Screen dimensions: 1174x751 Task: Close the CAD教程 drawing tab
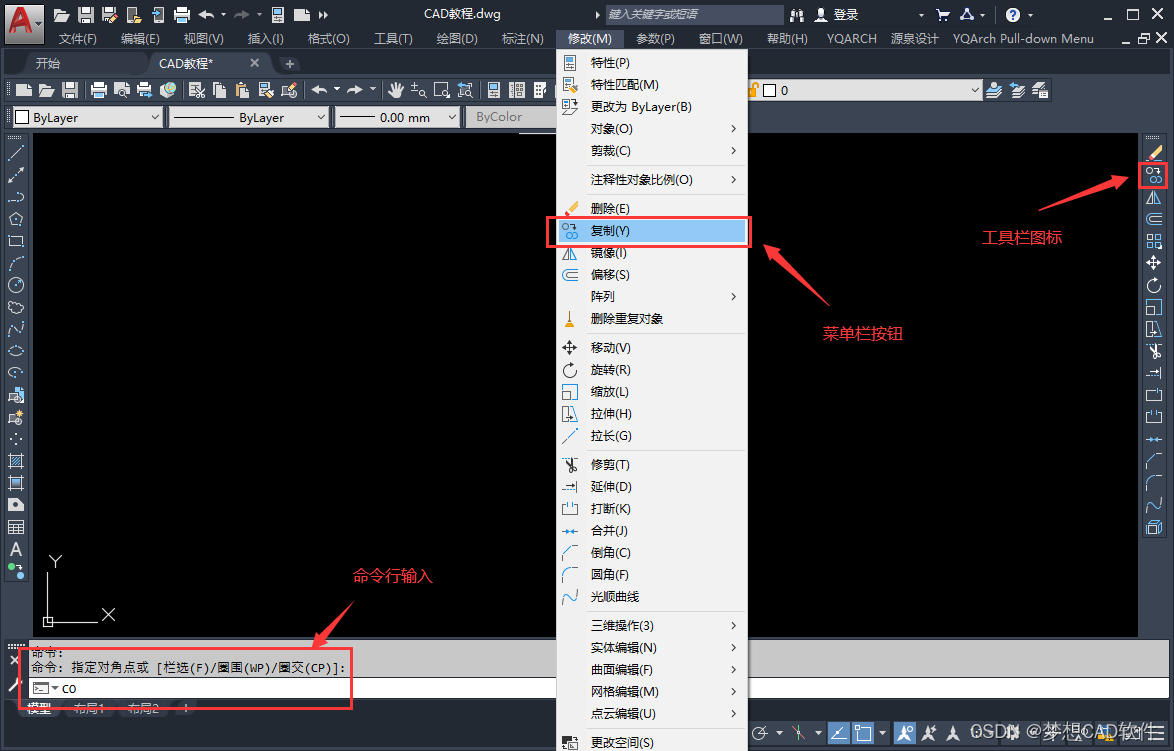255,63
